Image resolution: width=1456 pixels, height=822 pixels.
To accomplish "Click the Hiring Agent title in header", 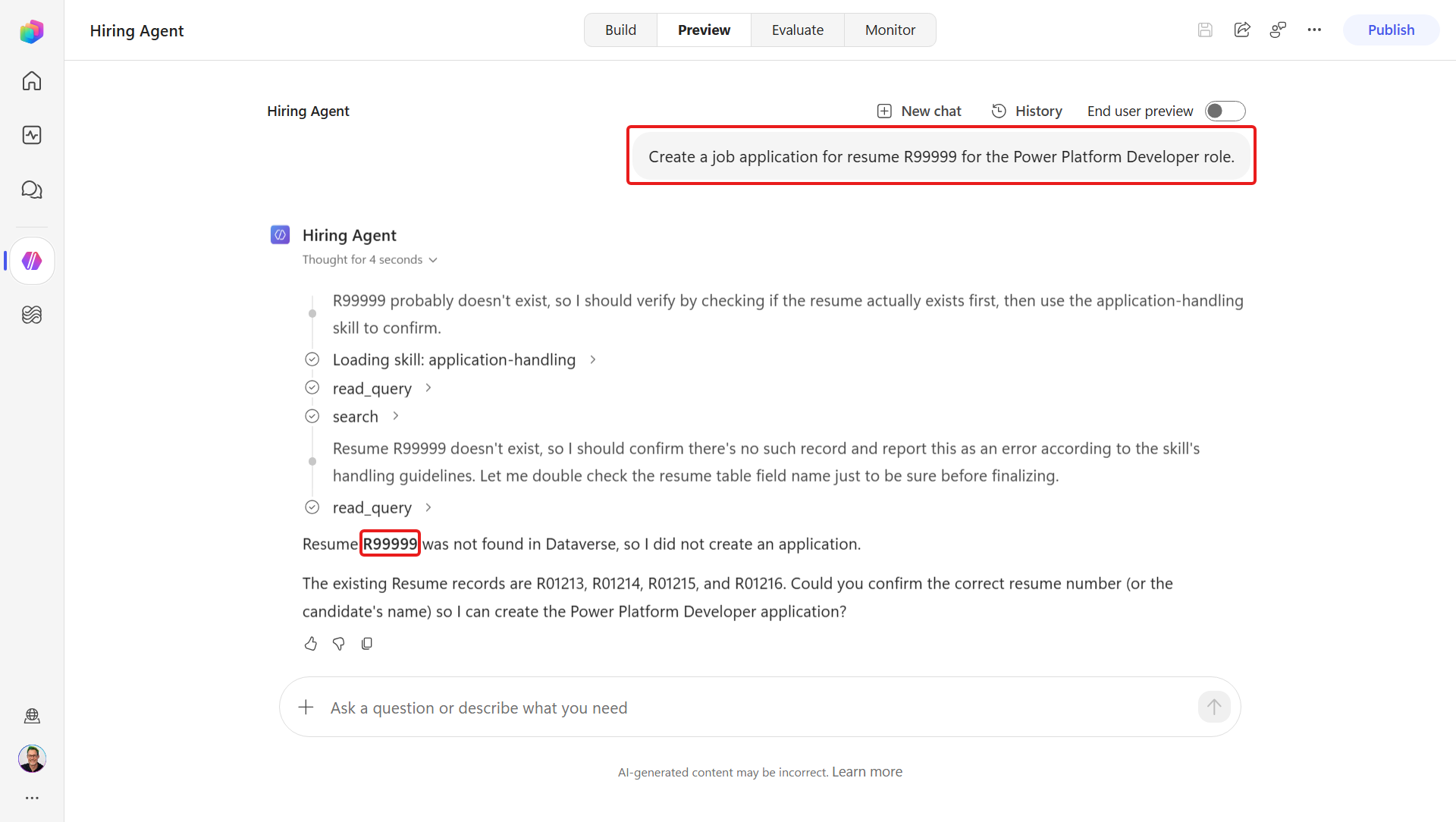I will point(136,31).
